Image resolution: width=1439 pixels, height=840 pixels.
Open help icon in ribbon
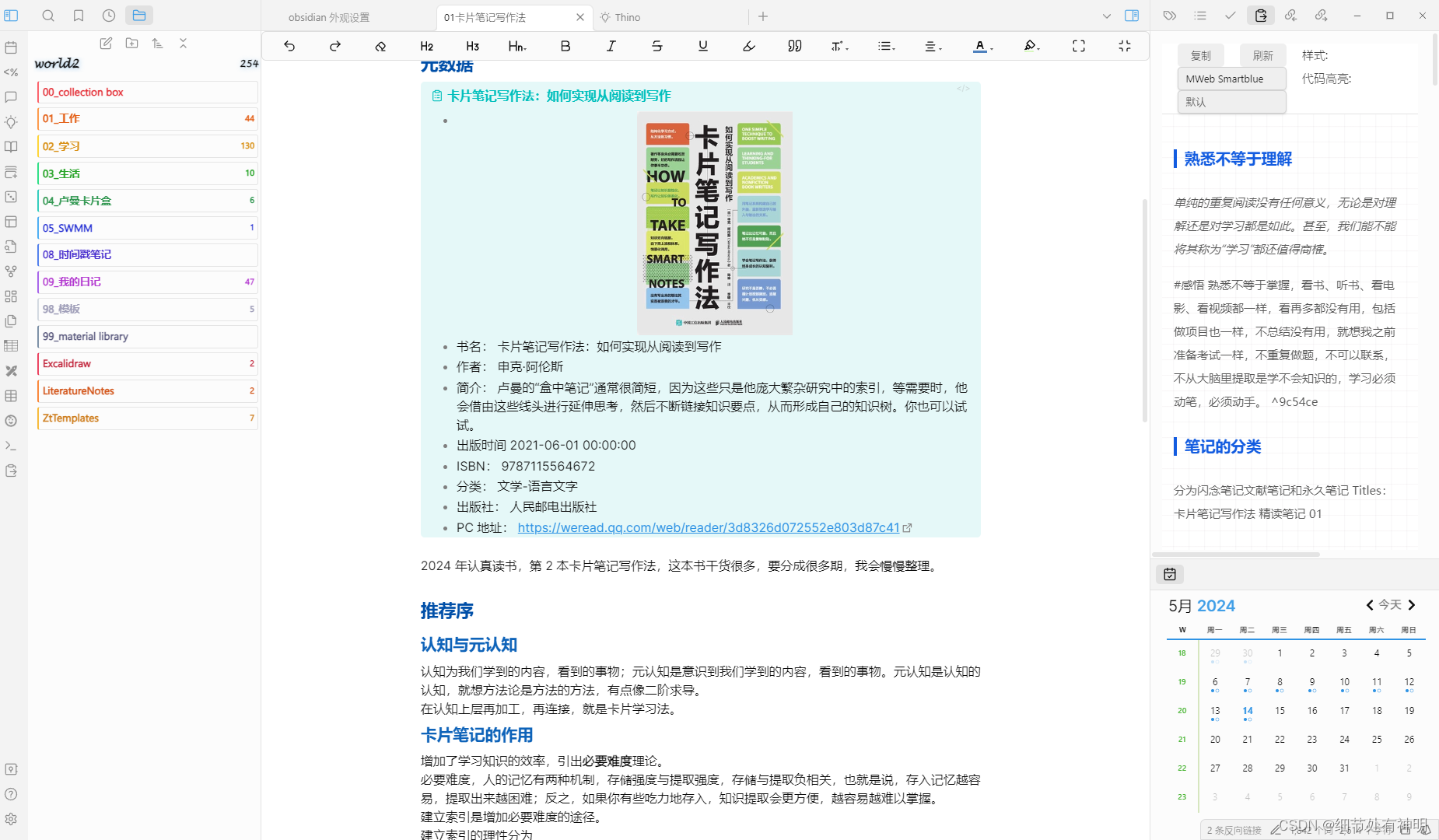coord(11,794)
